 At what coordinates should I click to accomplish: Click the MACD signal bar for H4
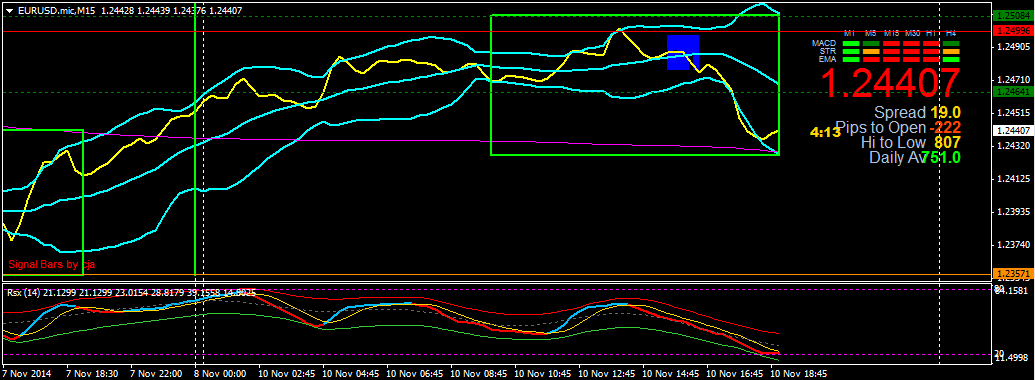tap(951, 44)
